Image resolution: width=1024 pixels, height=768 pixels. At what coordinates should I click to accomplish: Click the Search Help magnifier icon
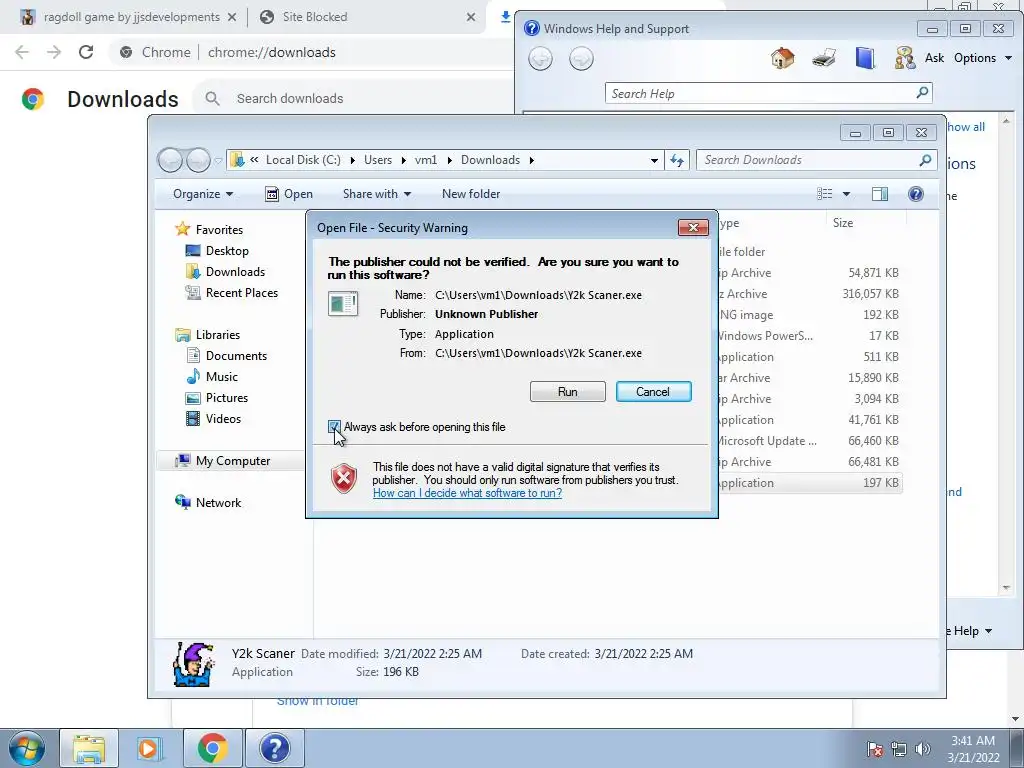(x=922, y=93)
